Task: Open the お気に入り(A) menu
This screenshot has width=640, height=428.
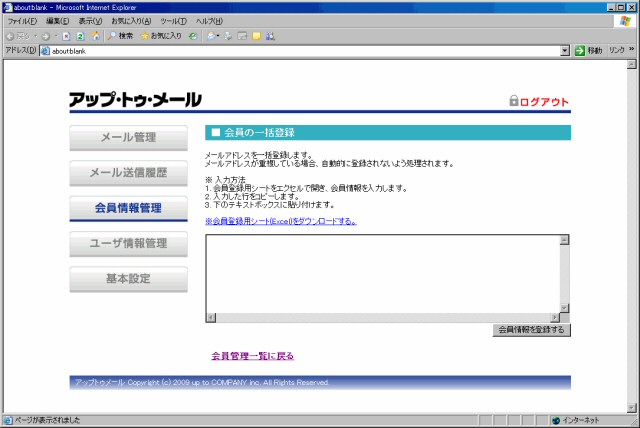Action: pos(131,21)
